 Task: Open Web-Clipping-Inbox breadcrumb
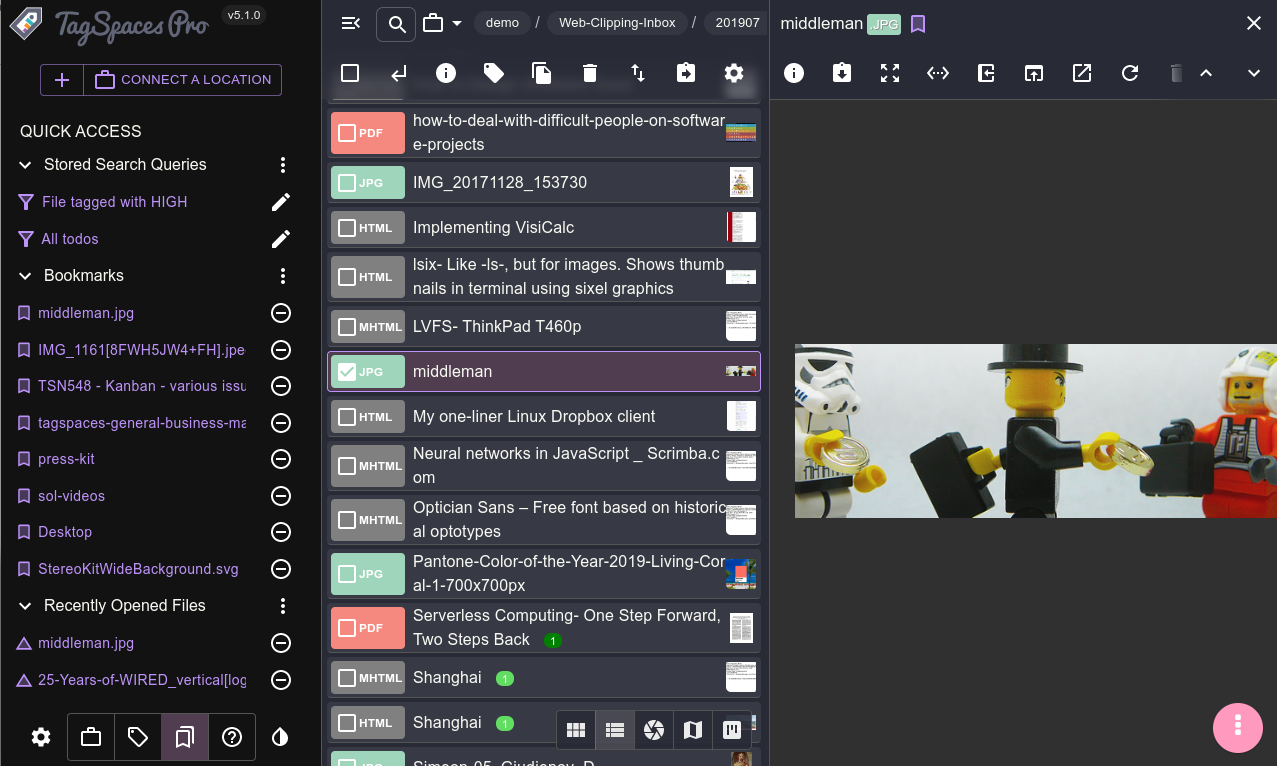click(617, 22)
